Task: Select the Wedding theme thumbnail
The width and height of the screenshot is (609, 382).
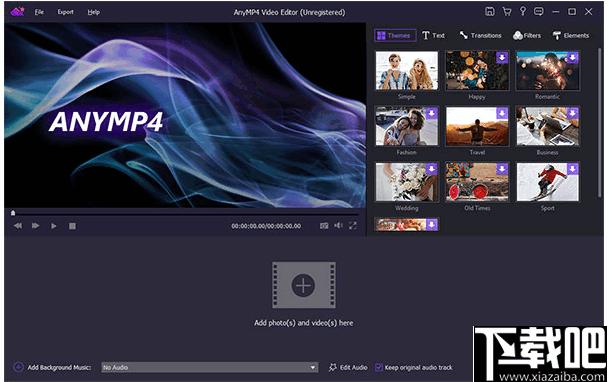Action: tap(407, 182)
